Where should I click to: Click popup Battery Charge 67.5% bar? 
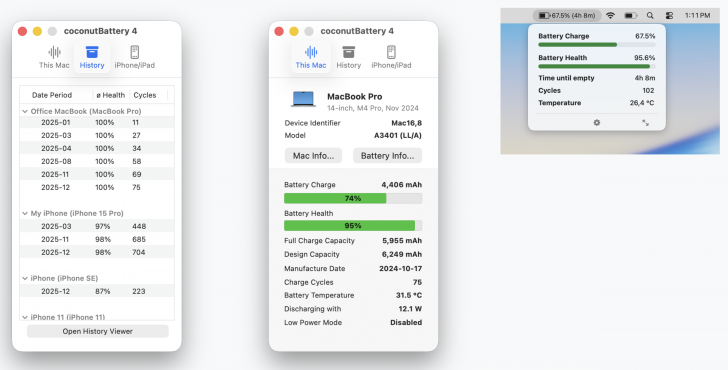click(597, 45)
